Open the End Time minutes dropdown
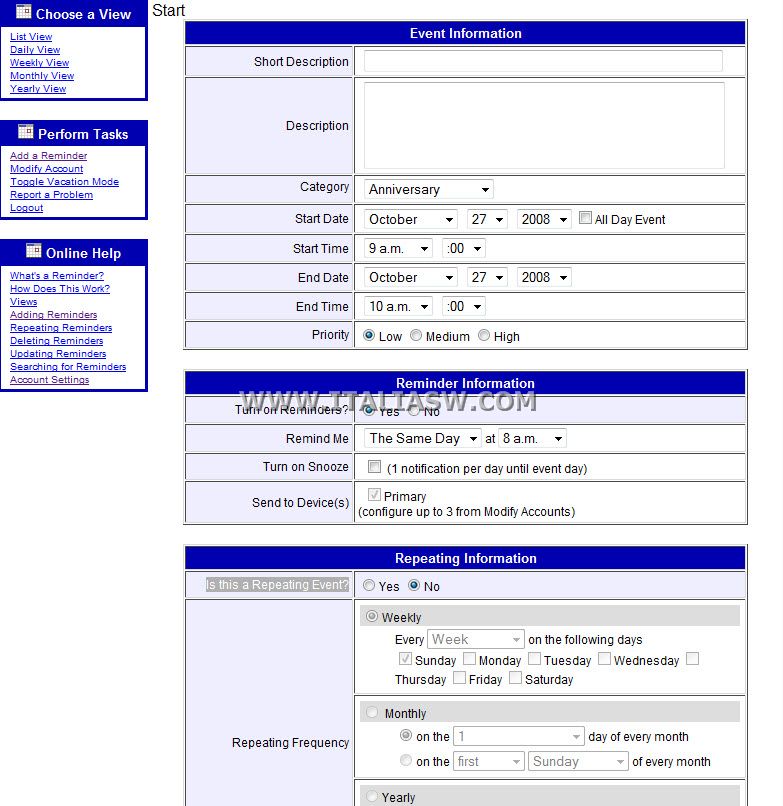 (464, 307)
